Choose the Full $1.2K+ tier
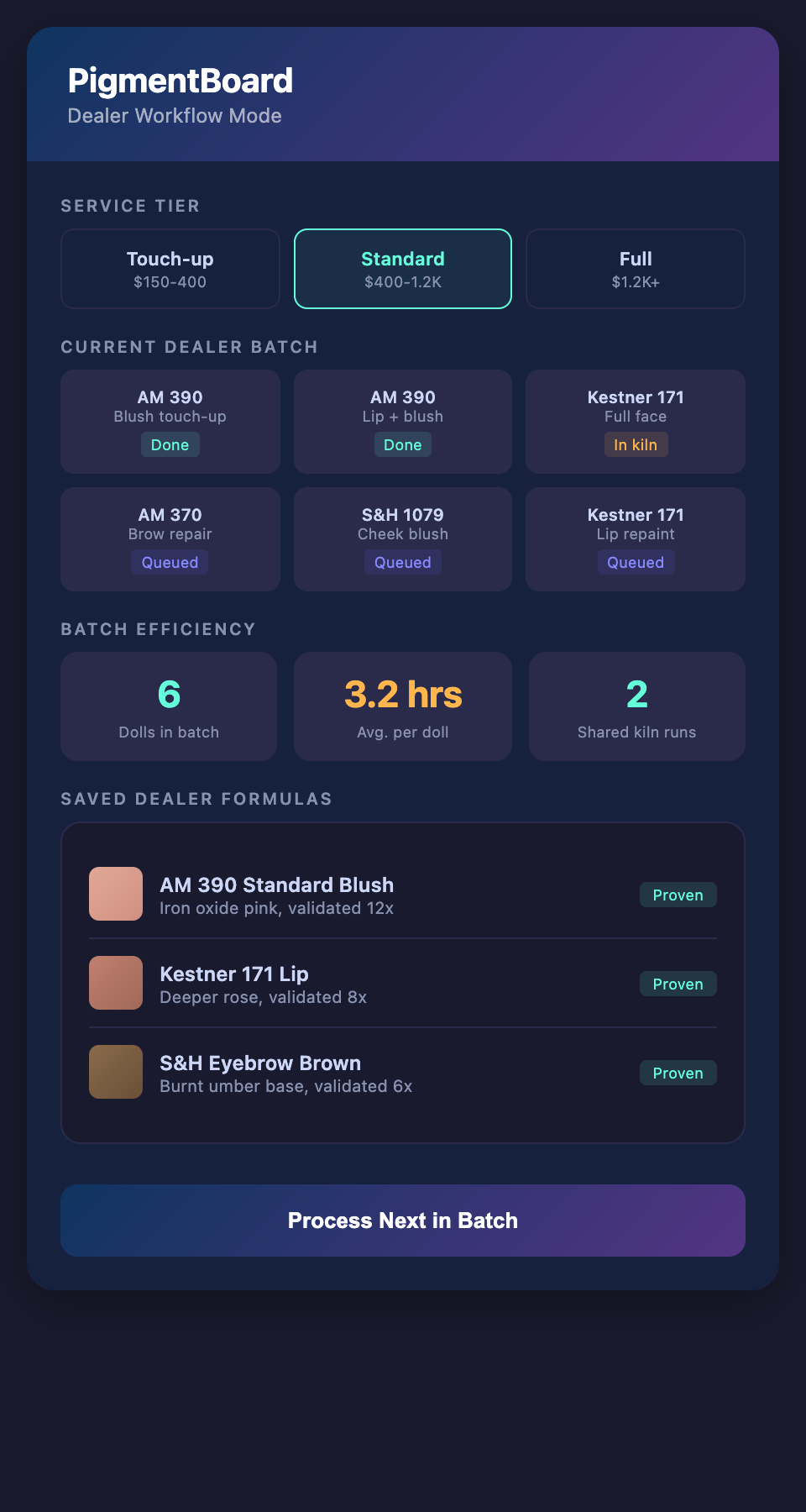The width and height of the screenshot is (806, 1512). point(635,269)
